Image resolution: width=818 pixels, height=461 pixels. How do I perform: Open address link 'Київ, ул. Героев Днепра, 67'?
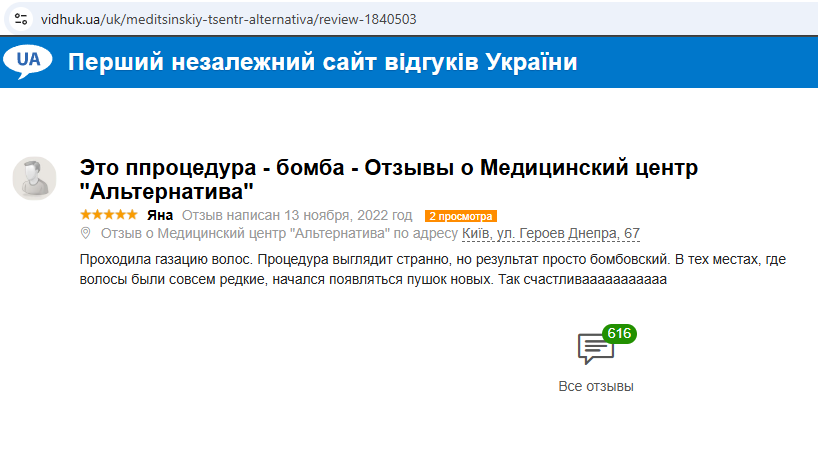[550, 234]
